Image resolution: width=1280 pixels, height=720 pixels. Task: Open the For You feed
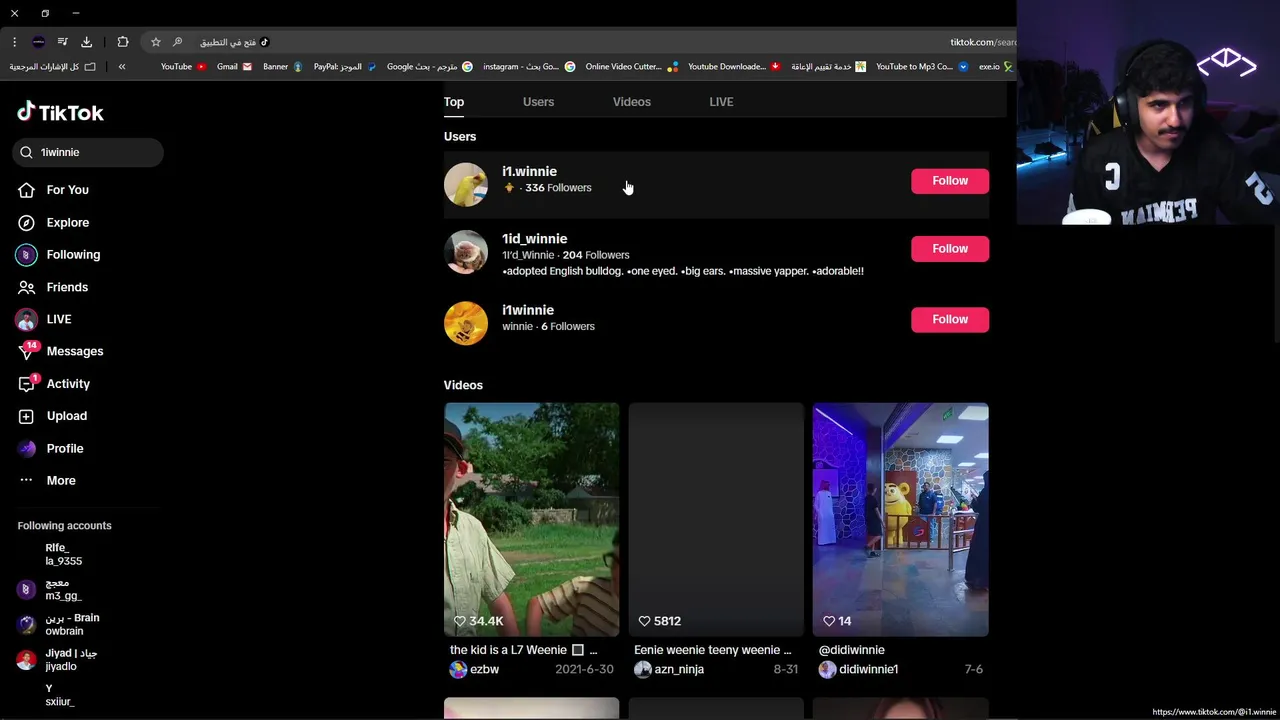tap(54, 190)
